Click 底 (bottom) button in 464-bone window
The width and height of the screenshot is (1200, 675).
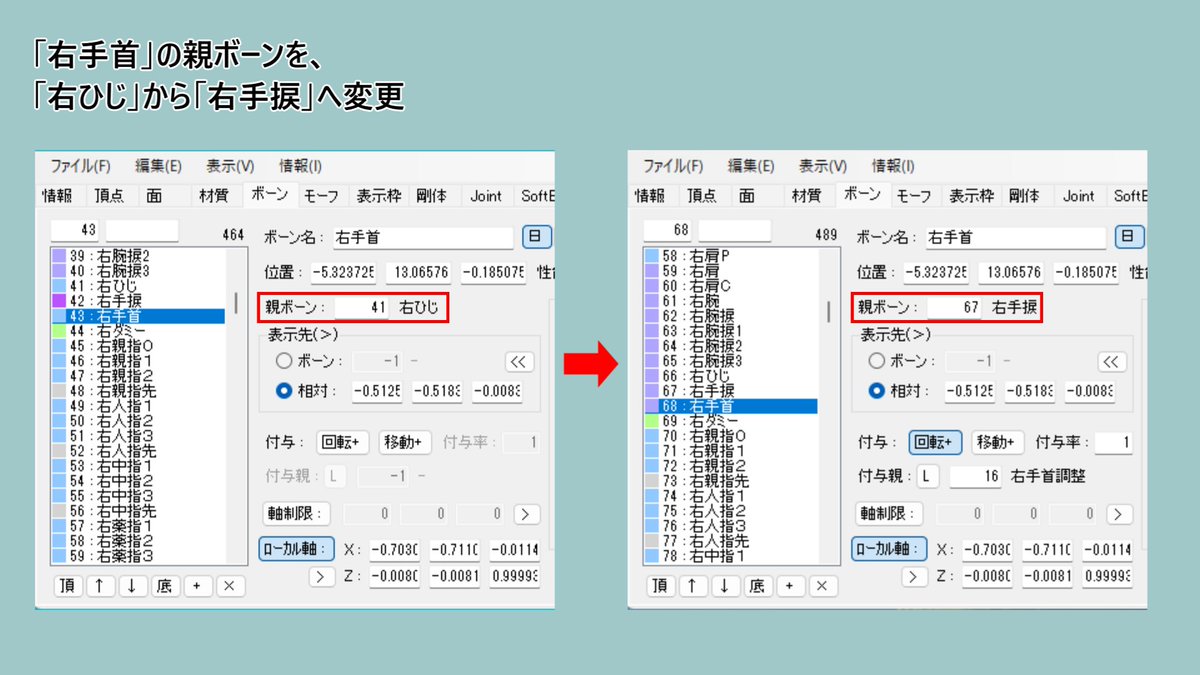point(165,586)
